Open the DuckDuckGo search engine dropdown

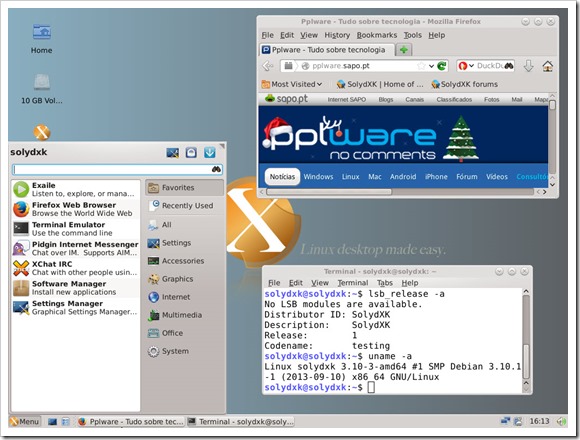(x=466, y=66)
